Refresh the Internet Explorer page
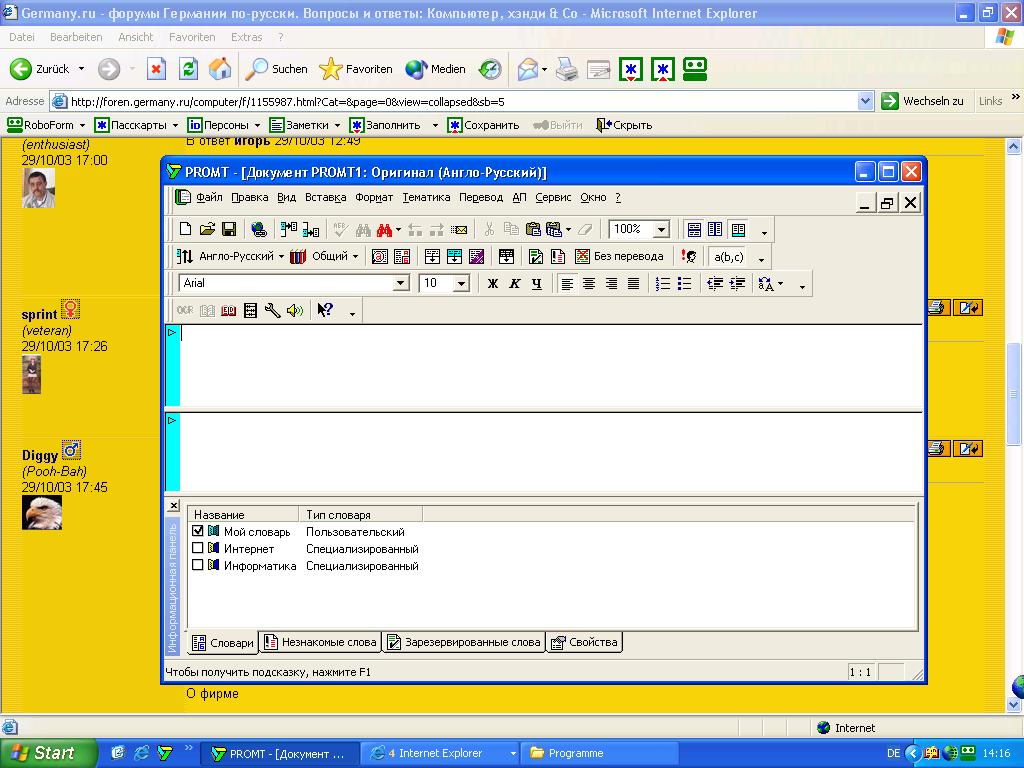The height and width of the screenshot is (768, 1024). click(188, 69)
